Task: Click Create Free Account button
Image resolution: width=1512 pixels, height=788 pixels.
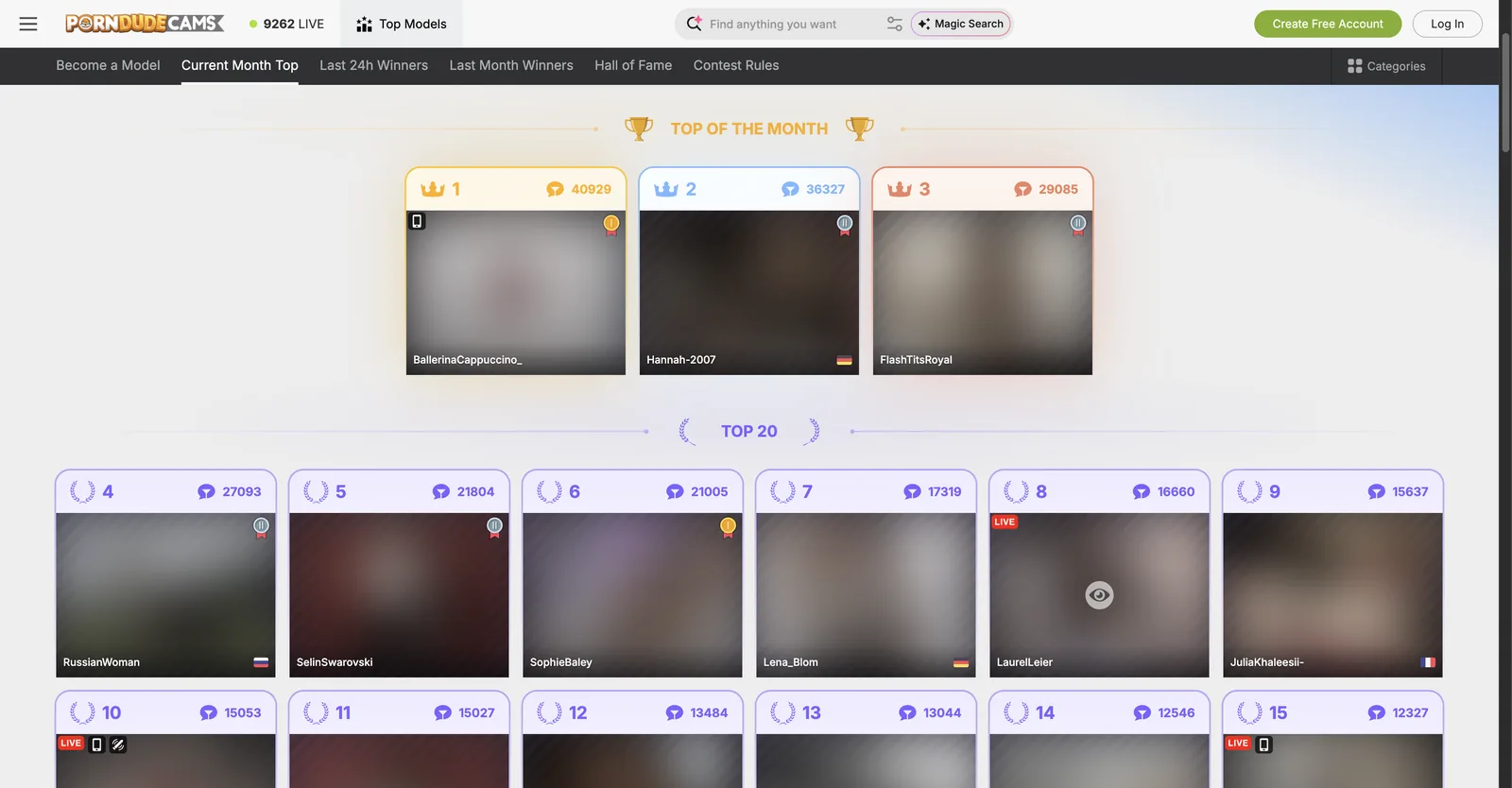Action: 1328,24
